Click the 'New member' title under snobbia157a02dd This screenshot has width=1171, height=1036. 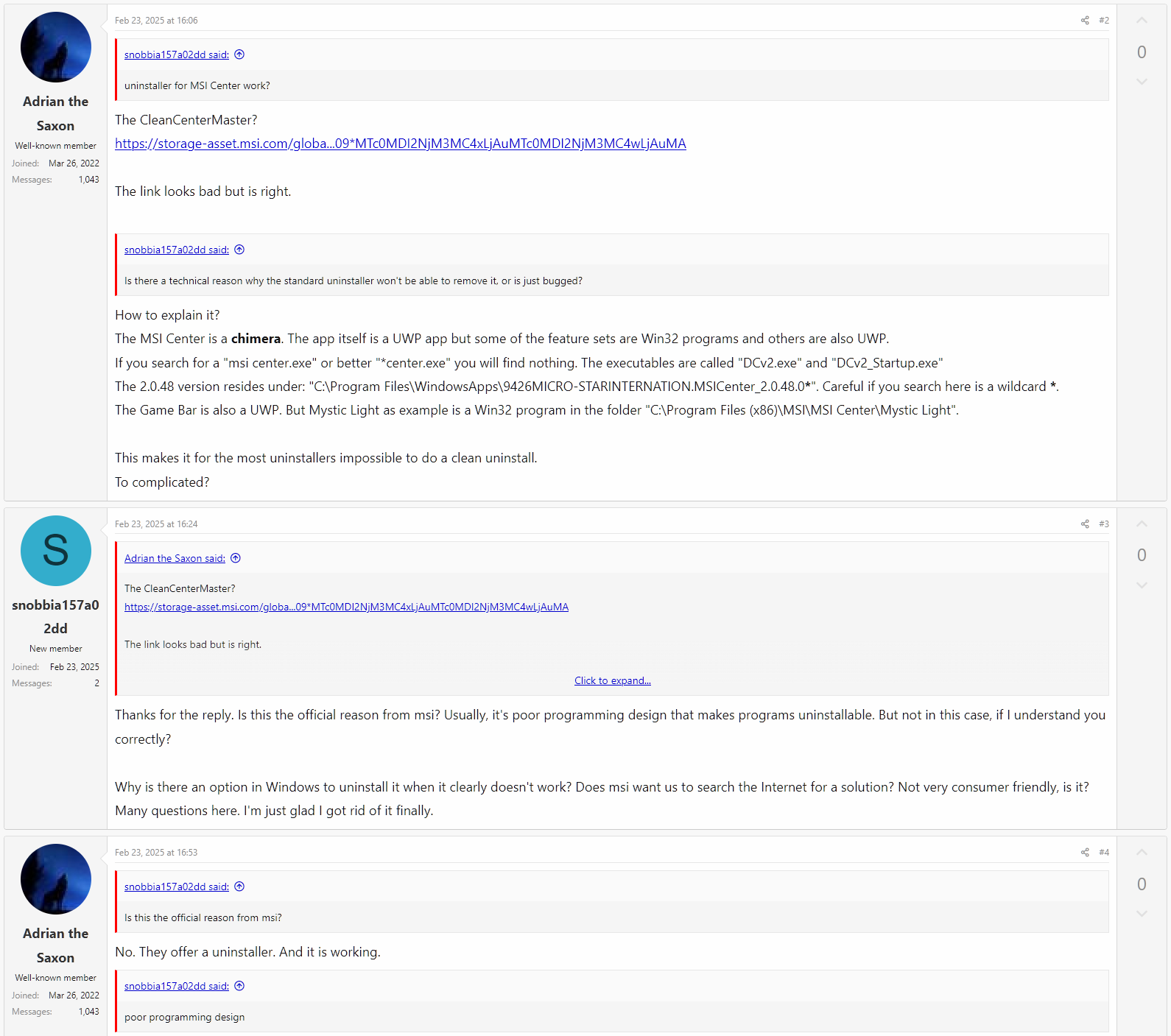(x=56, y=649)
